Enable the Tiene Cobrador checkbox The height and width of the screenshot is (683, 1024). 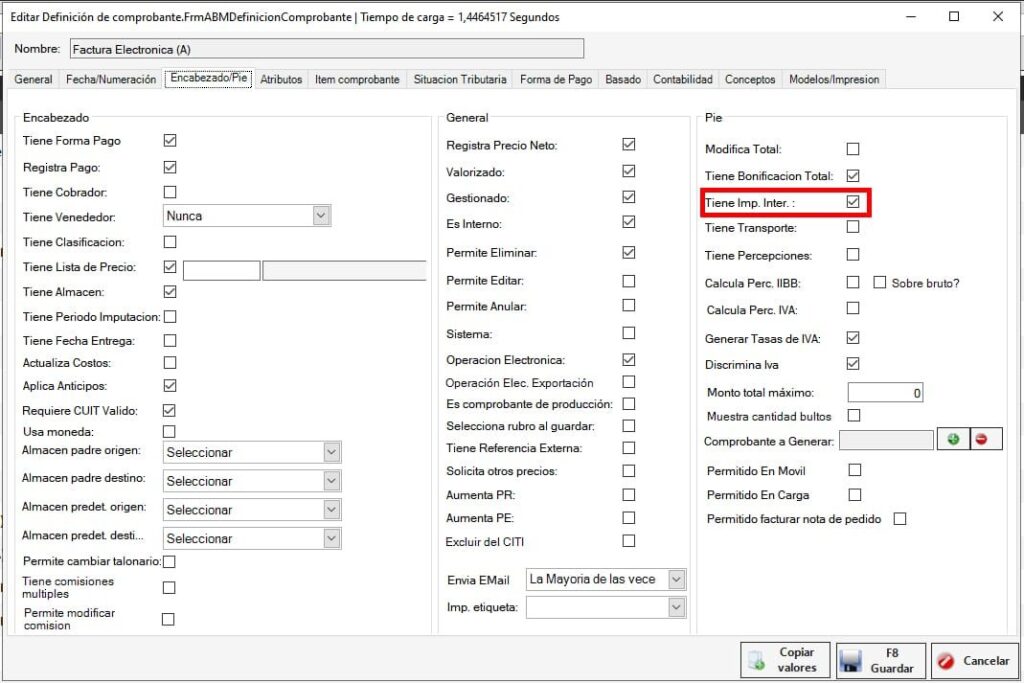tap(170, 192)
